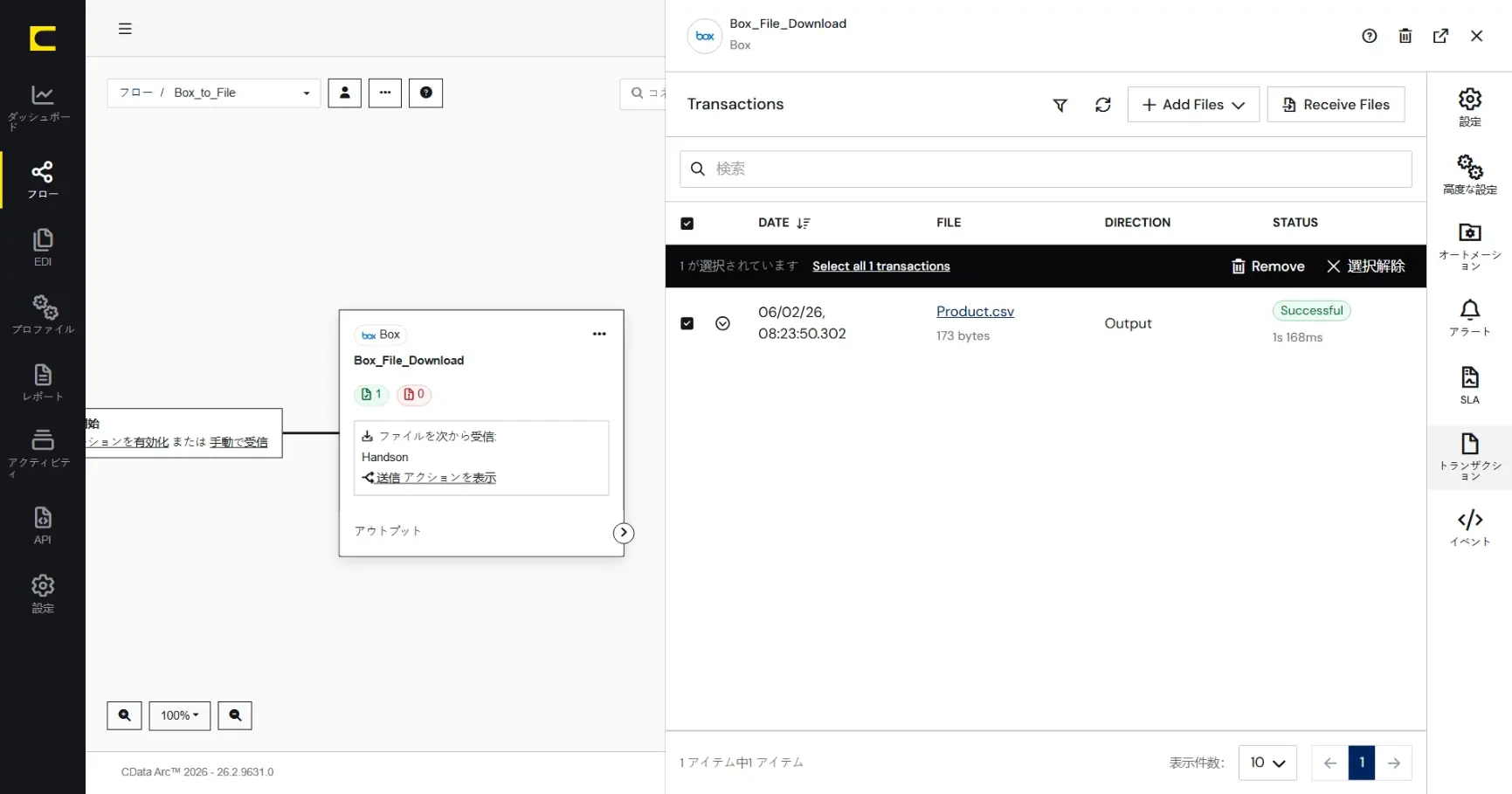Image resolution: width=1512 pixels, height=794 pixels.
Task: Click the green success count badge
Action: coord(371,395)
